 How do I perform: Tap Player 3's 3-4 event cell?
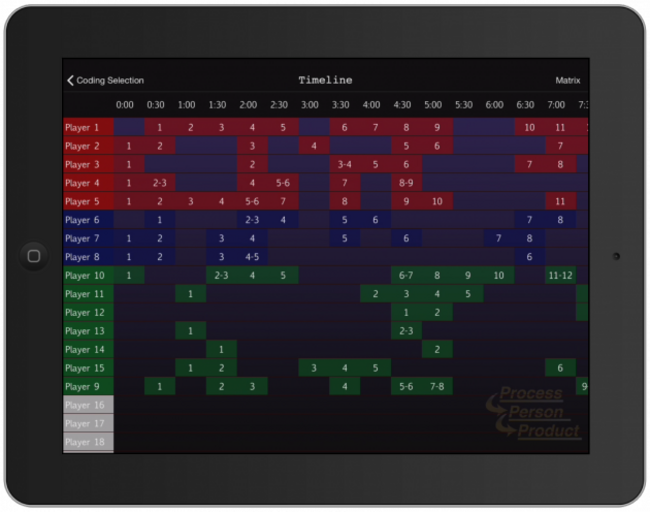click(x=344, y=165)
